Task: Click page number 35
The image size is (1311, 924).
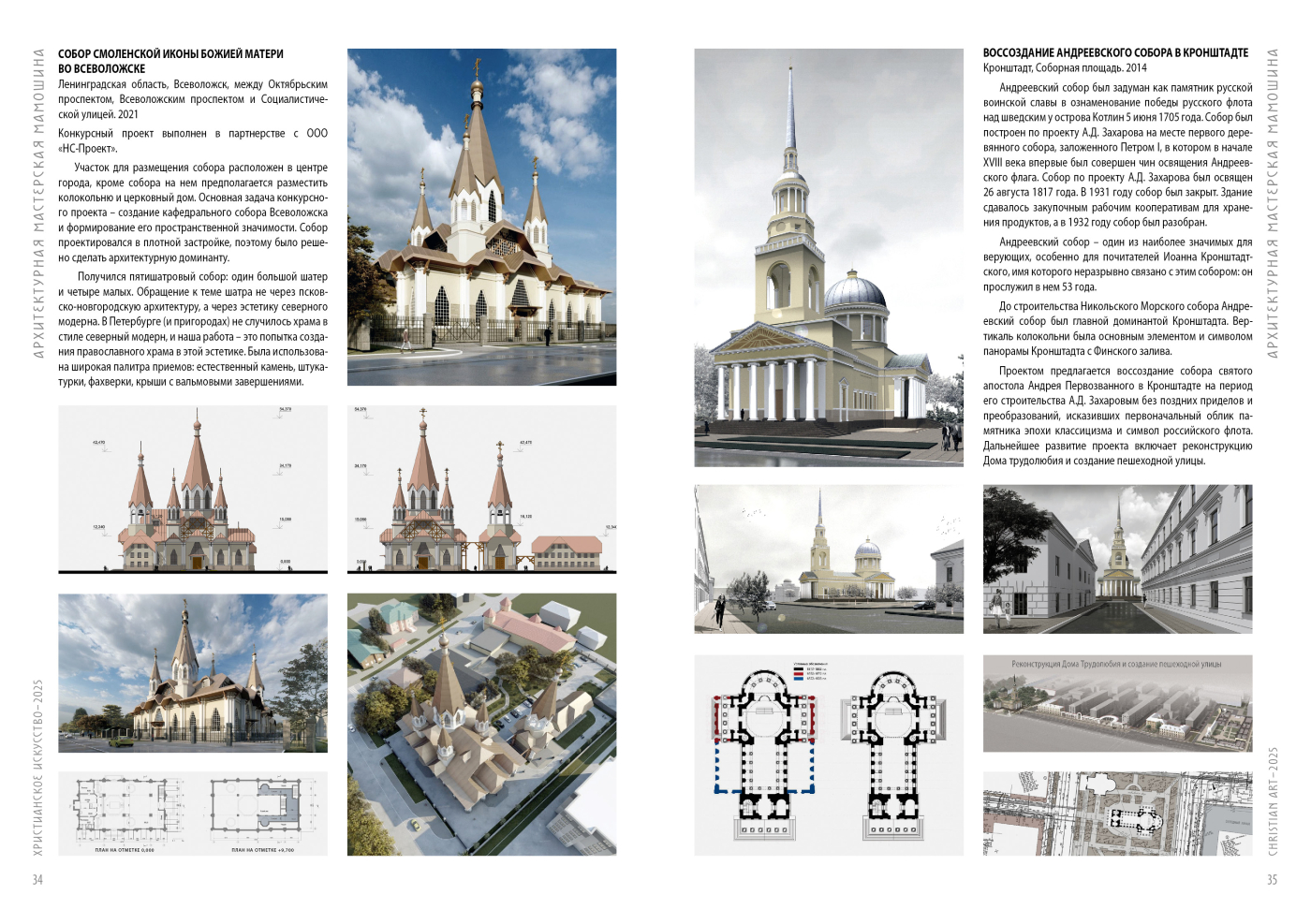Action: pyautogui.click(x=1273, y=880)
